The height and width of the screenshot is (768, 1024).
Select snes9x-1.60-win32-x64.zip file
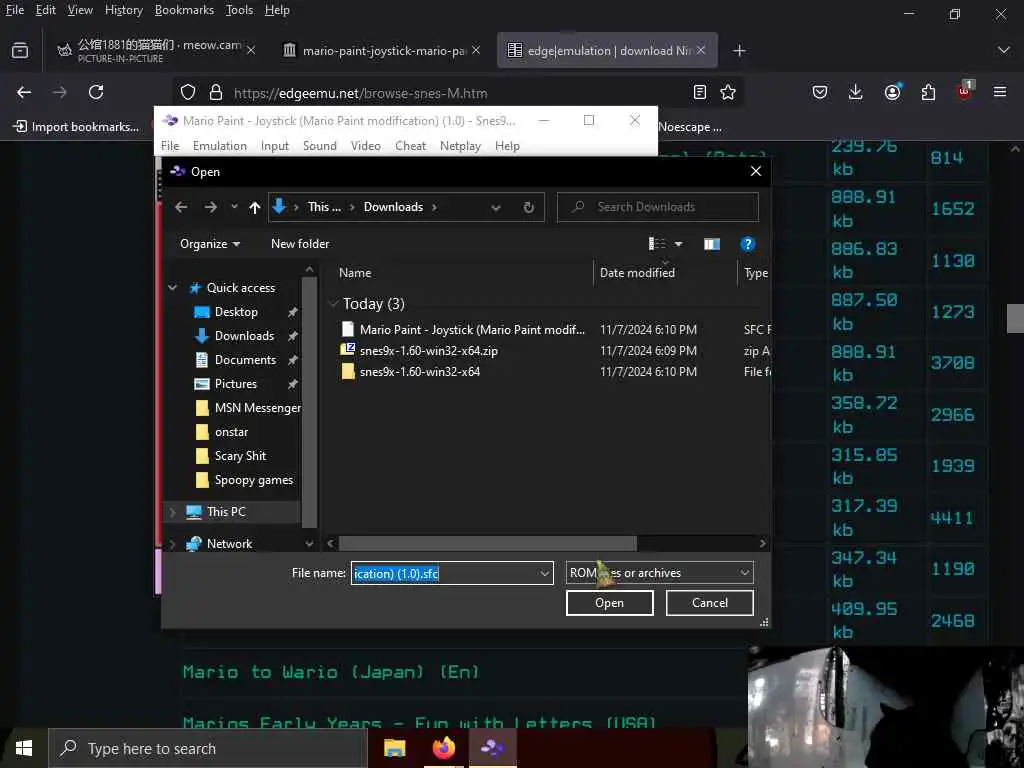(x=428, y=351)
